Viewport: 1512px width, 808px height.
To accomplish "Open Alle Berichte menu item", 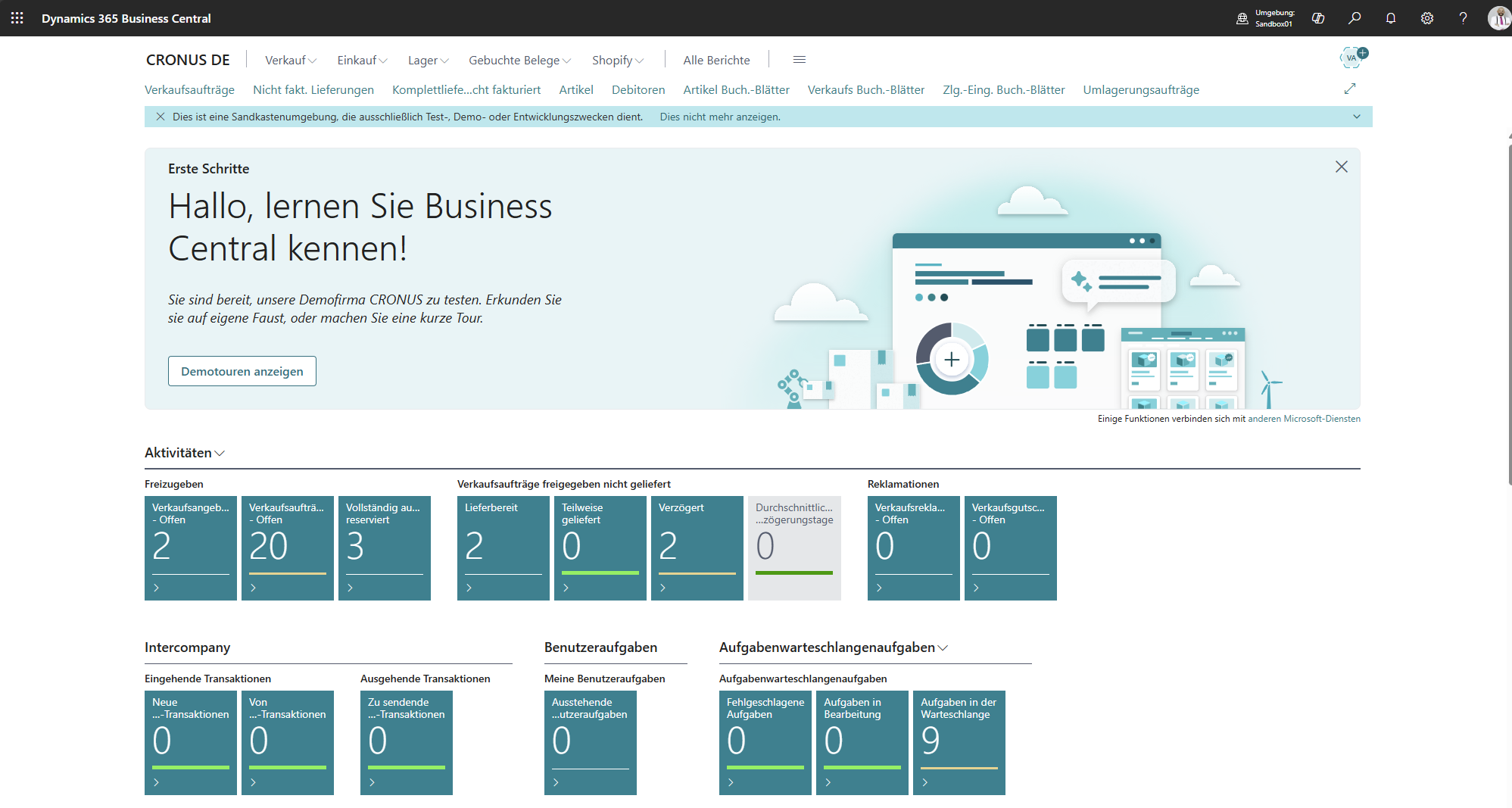I will point(716,60).
